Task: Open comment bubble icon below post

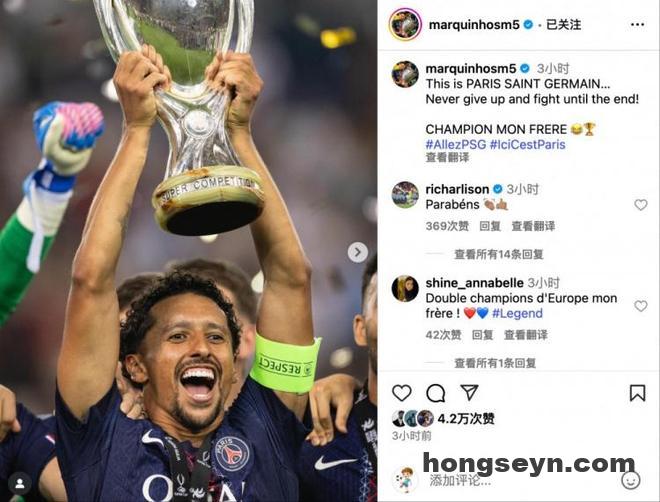Action: tap(436, 393)
